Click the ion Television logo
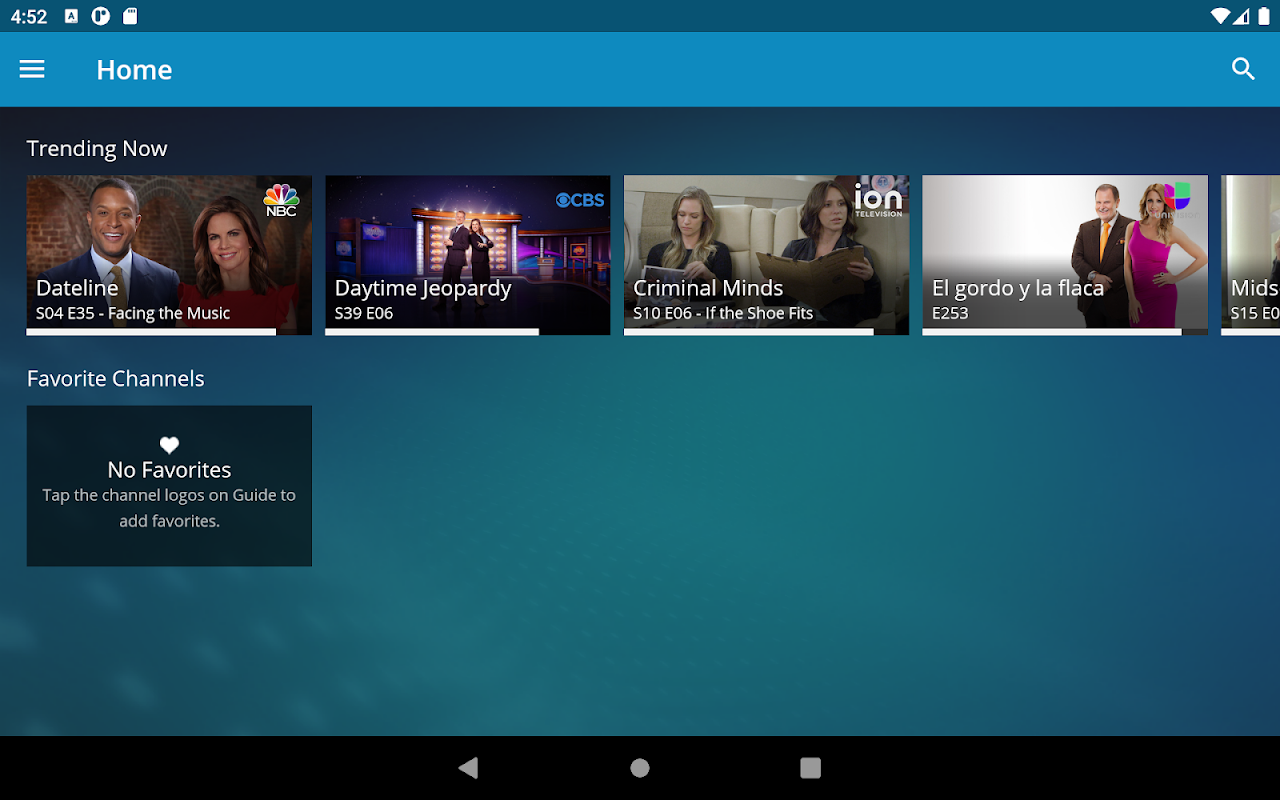This screenshot has width=1280, height=800. pyautogui.click(x=878, y=199)
